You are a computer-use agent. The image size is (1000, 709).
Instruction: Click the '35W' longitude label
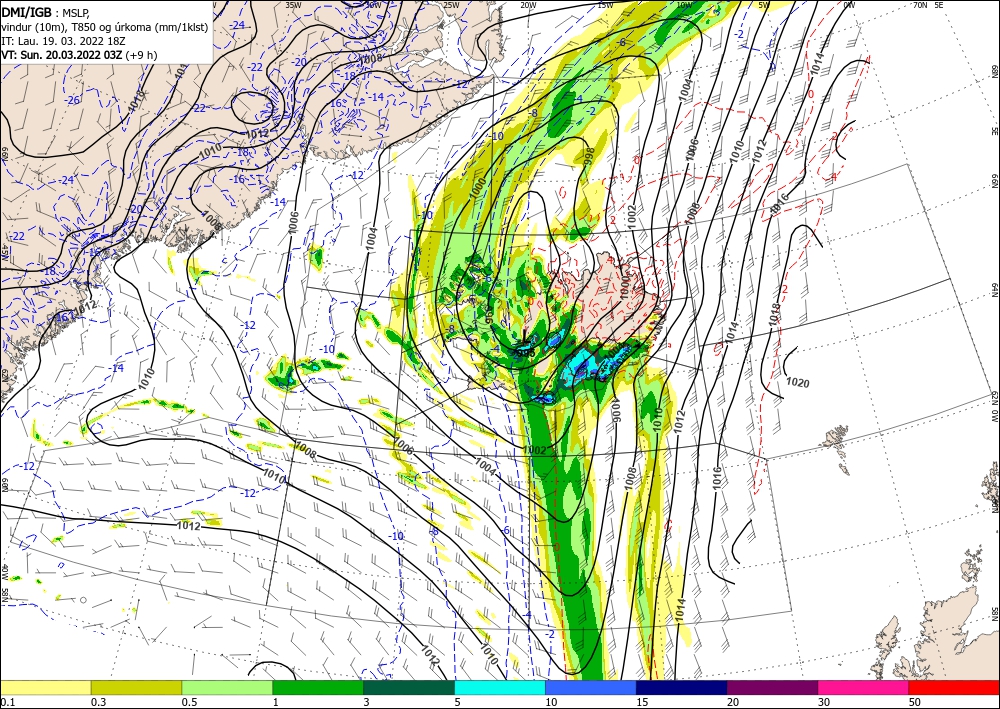click(x=293, y=4)
